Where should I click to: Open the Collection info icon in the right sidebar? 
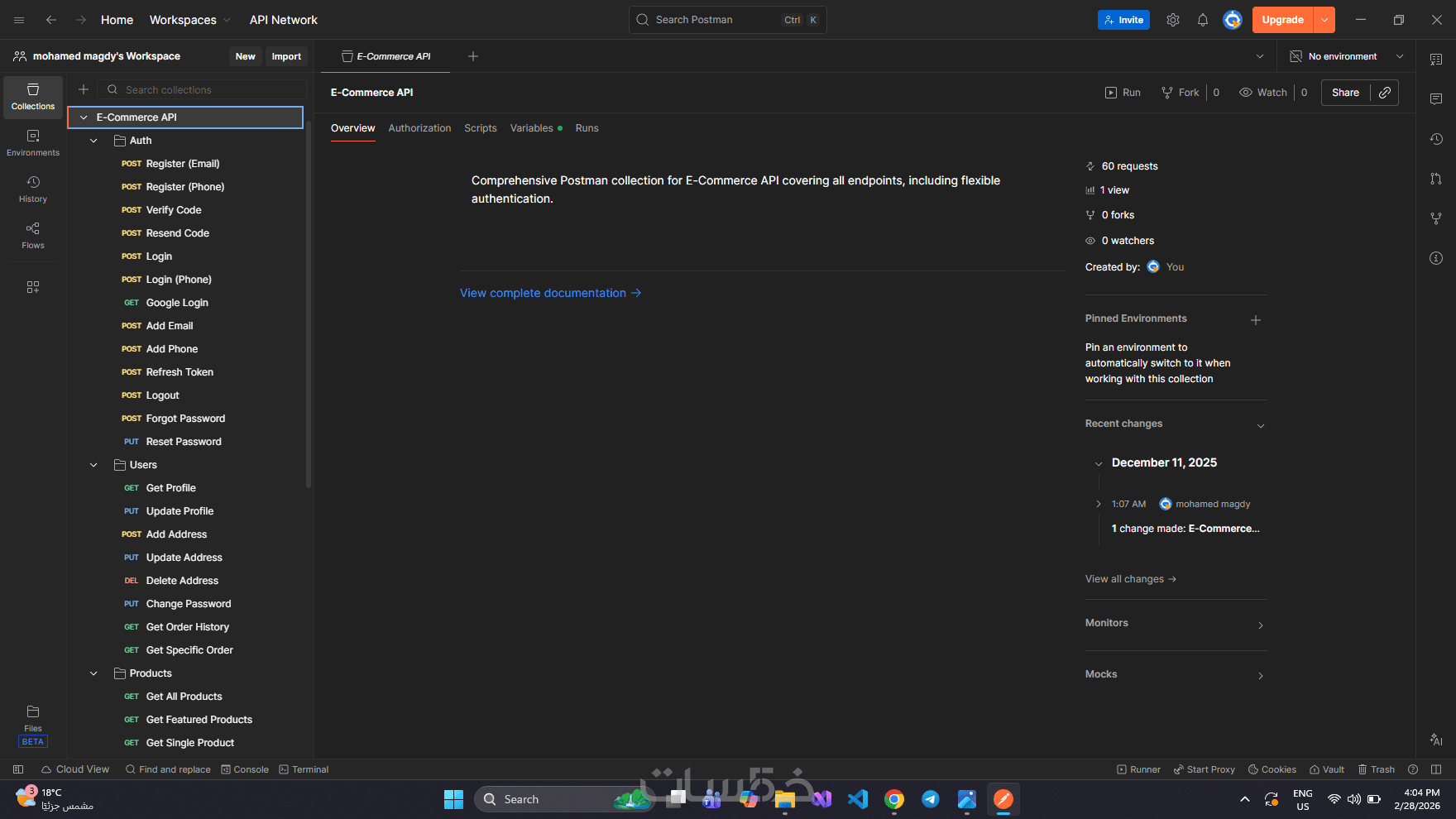(1436, 258)
